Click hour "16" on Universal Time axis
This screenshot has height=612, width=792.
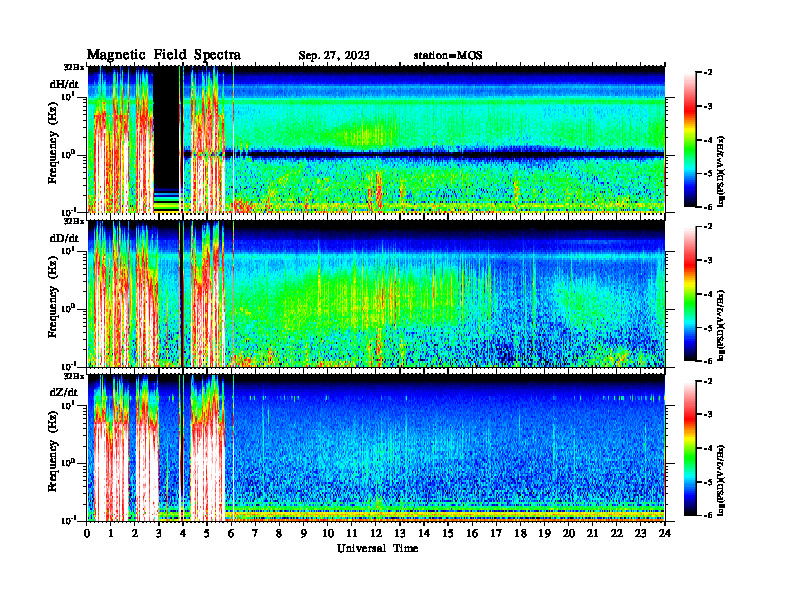point(472,534)
